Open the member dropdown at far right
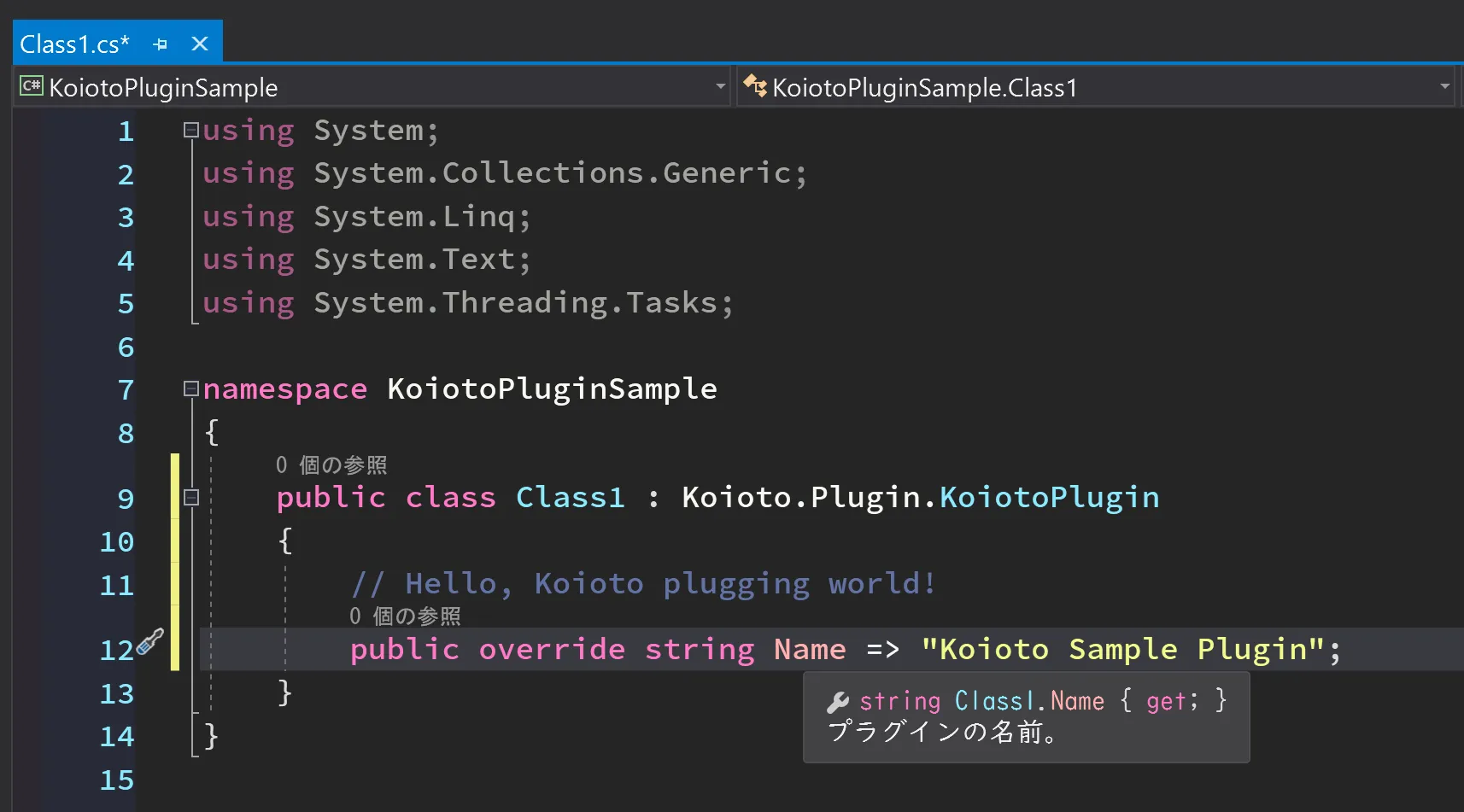The height and width of the screenshot is (812, 1464). coord(1460,86)
